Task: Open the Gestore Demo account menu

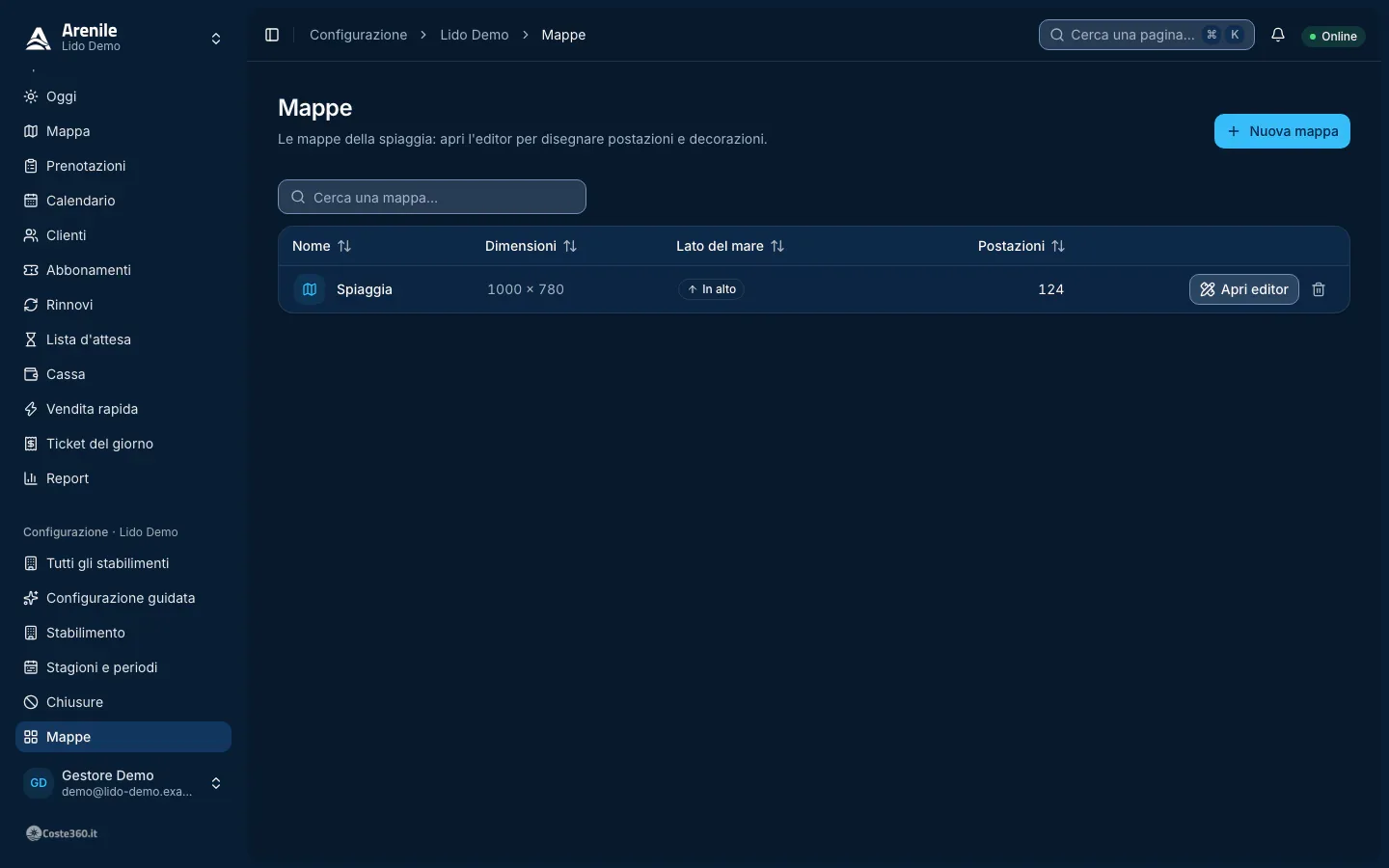Action: (x=123, y=783)
